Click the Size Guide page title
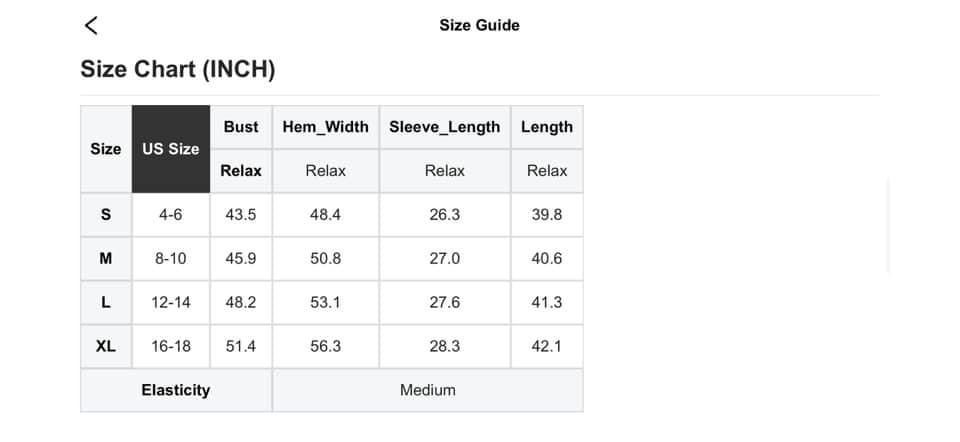The image size is (960, 442). pyautogui.click(x=479, y=25)
